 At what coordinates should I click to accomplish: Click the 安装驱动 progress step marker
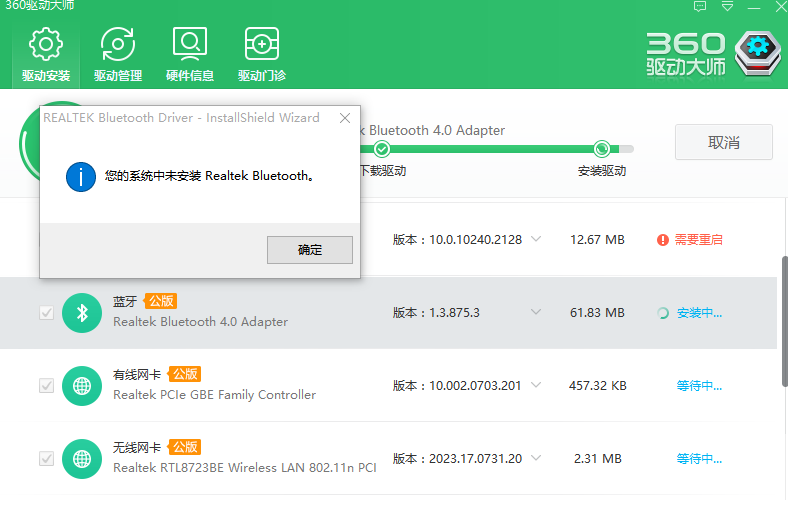[x=602, y=149]
